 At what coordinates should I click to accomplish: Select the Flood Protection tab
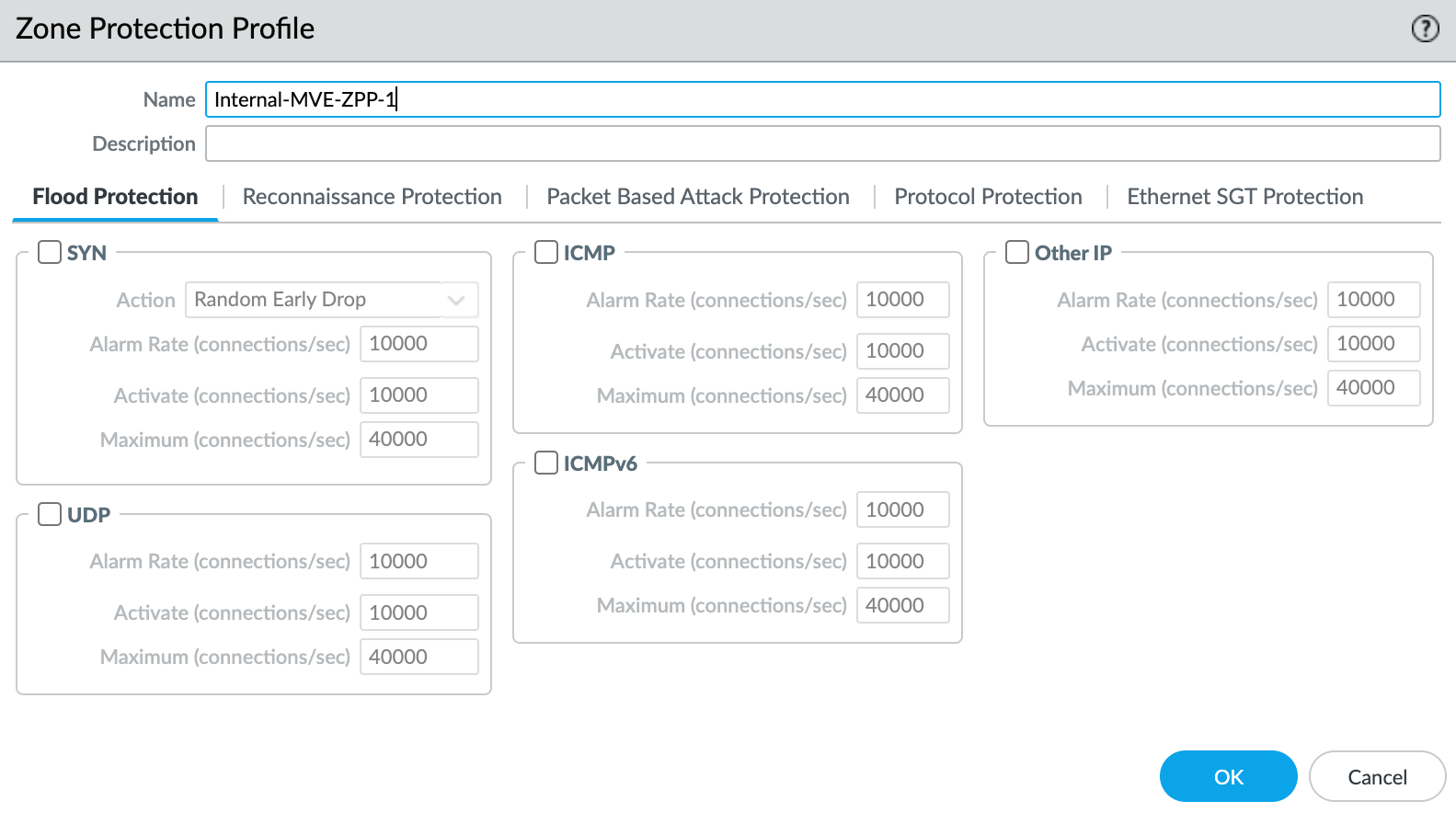click(x=115, y=197)
